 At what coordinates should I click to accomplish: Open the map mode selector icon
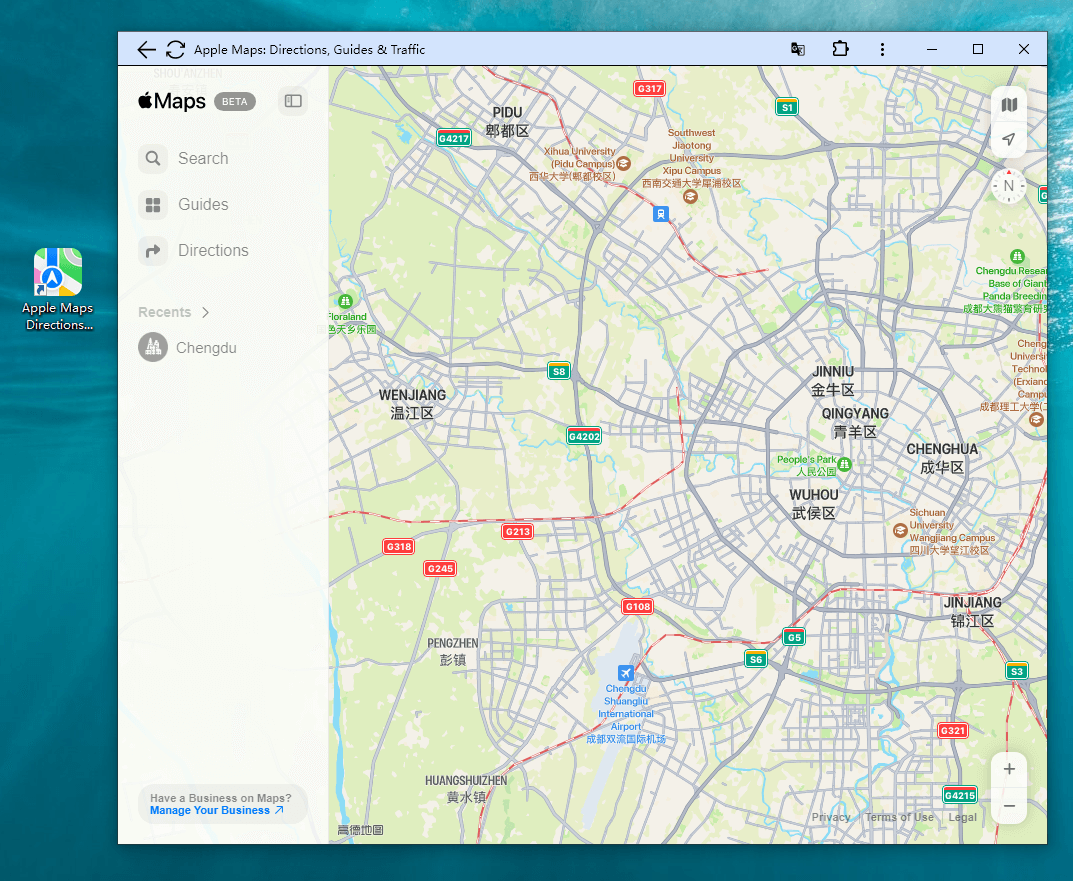pyautogui.click(x=1009, y=105)
